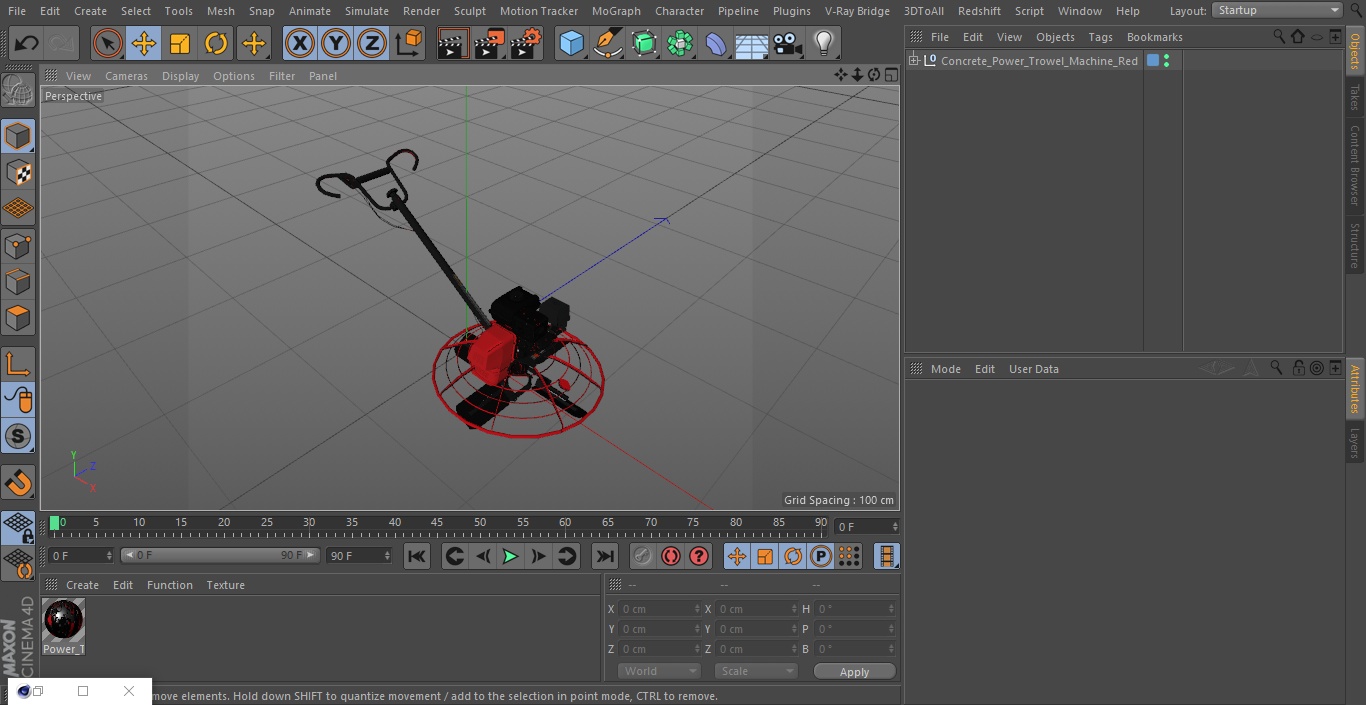
Task: Open Edit Render Settings icon
Action: coord(526,43)
